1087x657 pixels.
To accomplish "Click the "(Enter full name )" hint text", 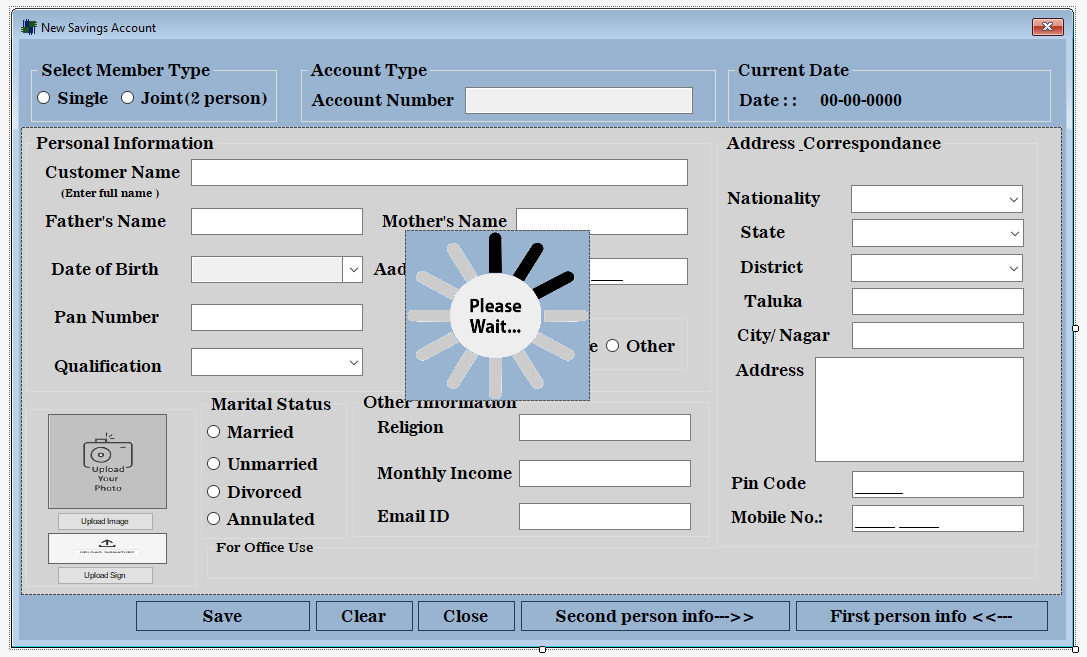I will [x=110, y=193].
